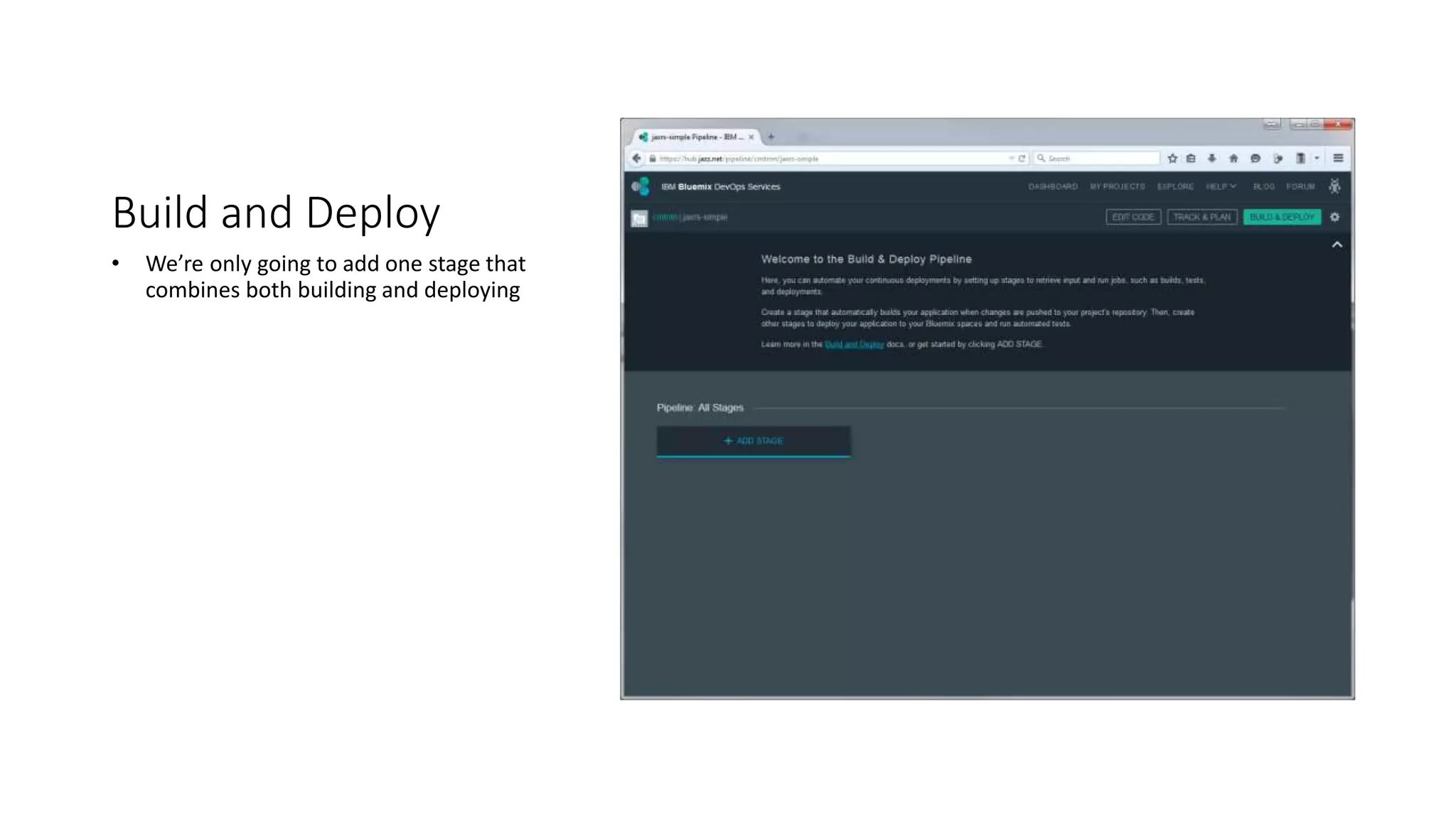Open the downloads arrow icon

[x=1212, y=159]
